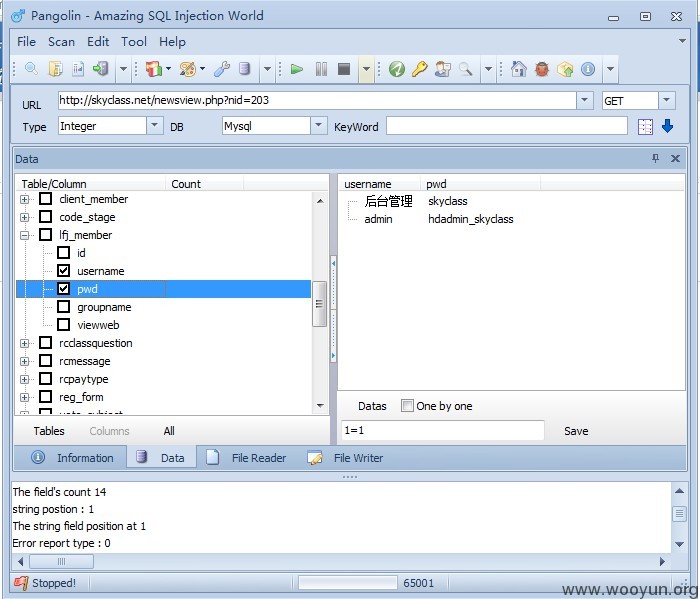
Task: Toggle the client_member table checkbox
Action: click(x=46, y=199)
